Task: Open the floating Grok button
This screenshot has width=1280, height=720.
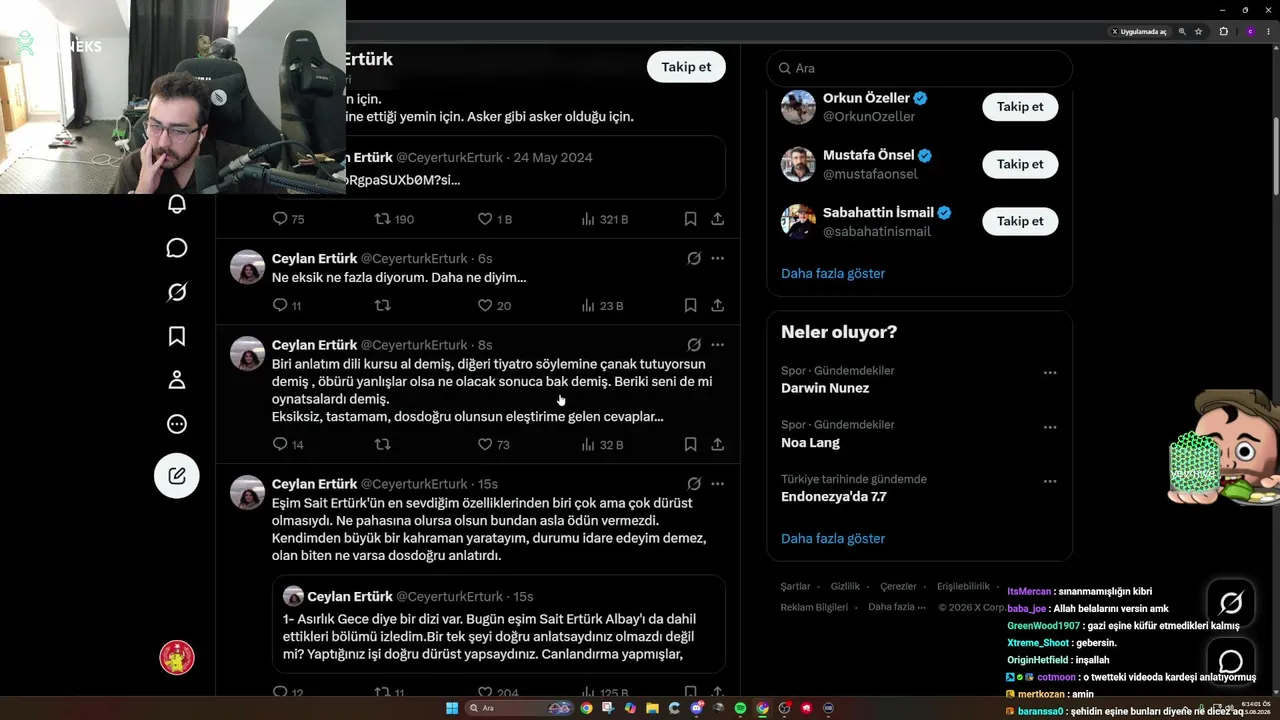Action: coord(1231,603)
